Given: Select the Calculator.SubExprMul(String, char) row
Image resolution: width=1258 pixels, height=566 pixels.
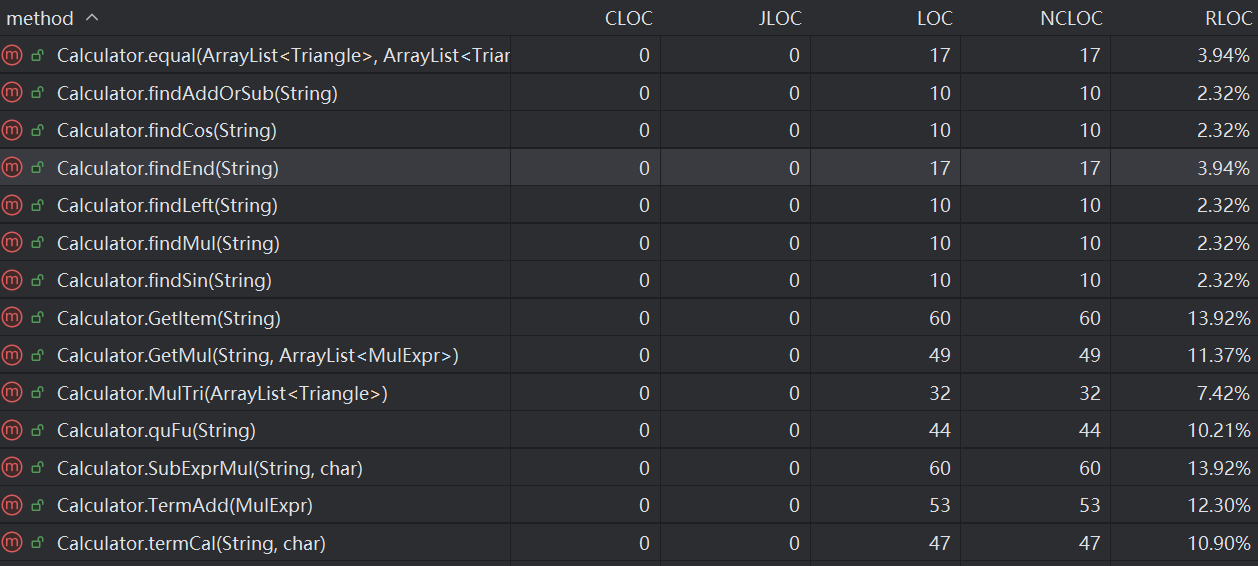Looking at the screenshot, I should pyautogui.click(x=210, y=468).
